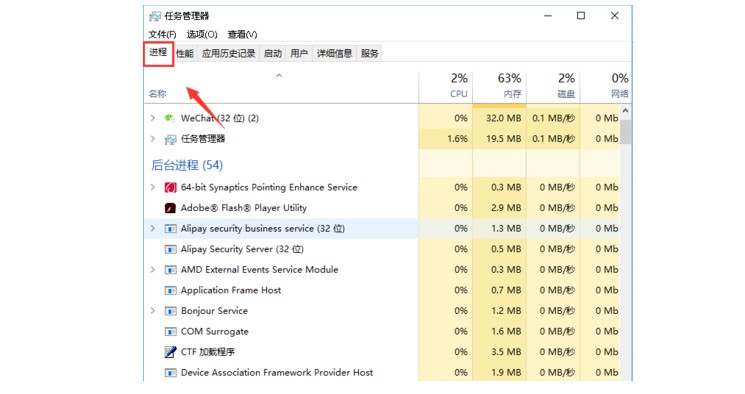The image size is (745, 394).
Task: Click the process list scrollbar thumb
Action: click(x=625, y=132)
